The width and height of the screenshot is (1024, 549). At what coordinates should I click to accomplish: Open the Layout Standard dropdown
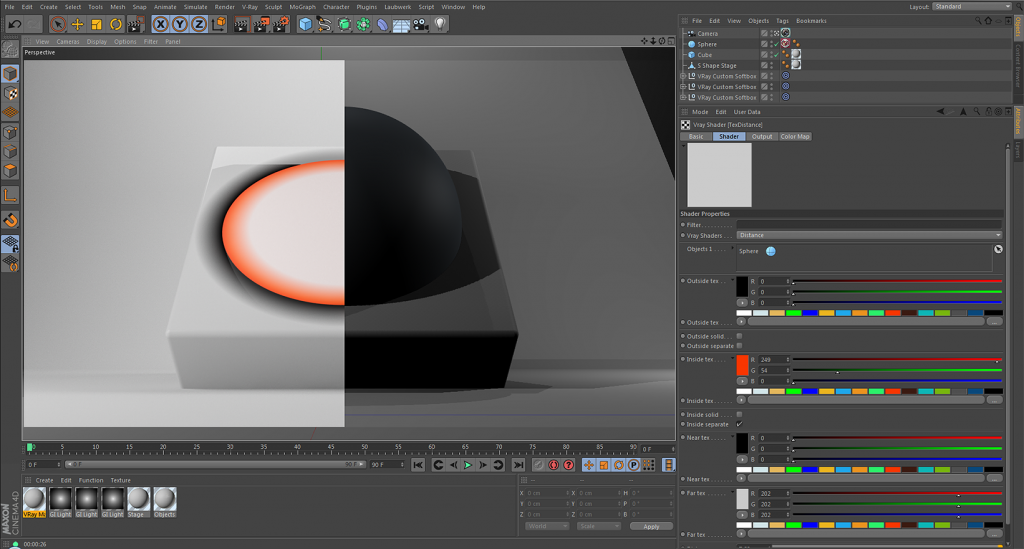[x=972, y=7]
